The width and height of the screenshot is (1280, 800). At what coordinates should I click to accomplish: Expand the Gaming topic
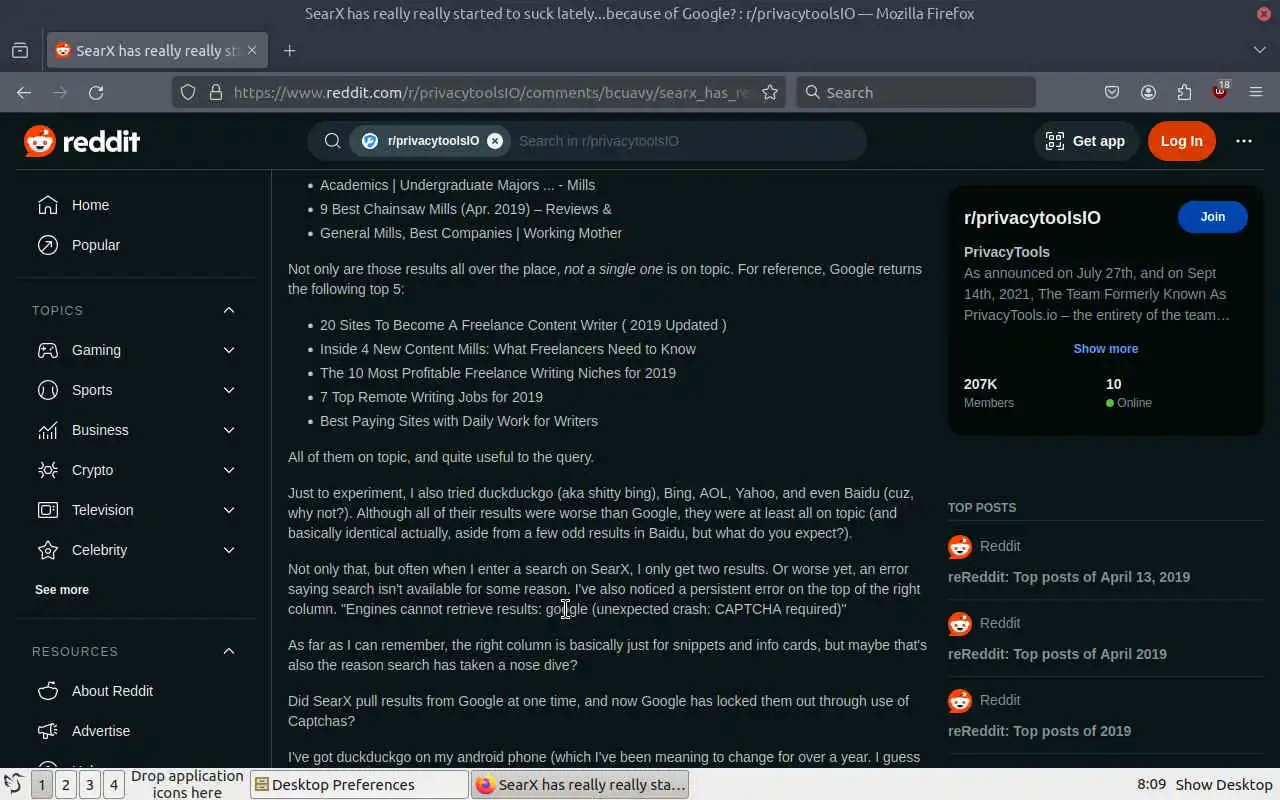click(229, 350)
